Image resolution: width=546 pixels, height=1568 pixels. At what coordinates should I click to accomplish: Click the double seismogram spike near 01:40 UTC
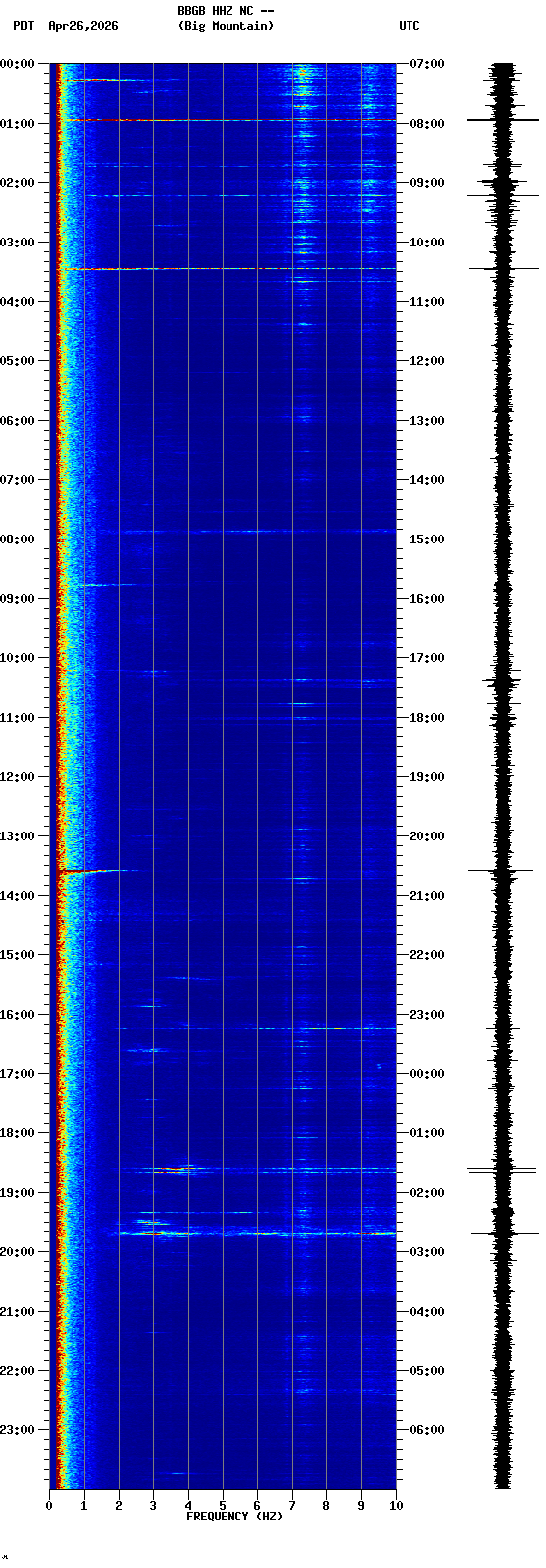pos(502,1171)
